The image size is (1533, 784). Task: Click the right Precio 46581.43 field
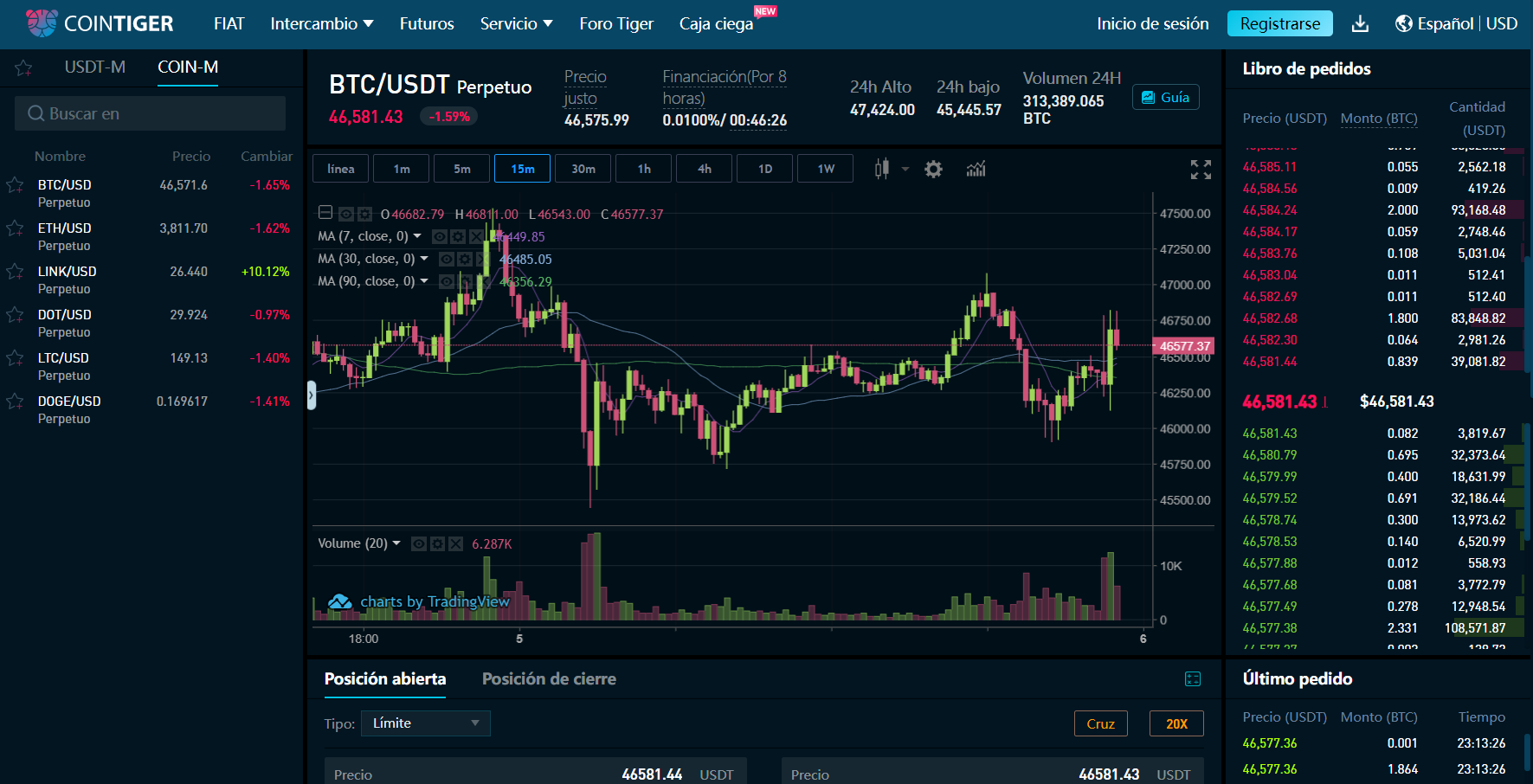993,773
